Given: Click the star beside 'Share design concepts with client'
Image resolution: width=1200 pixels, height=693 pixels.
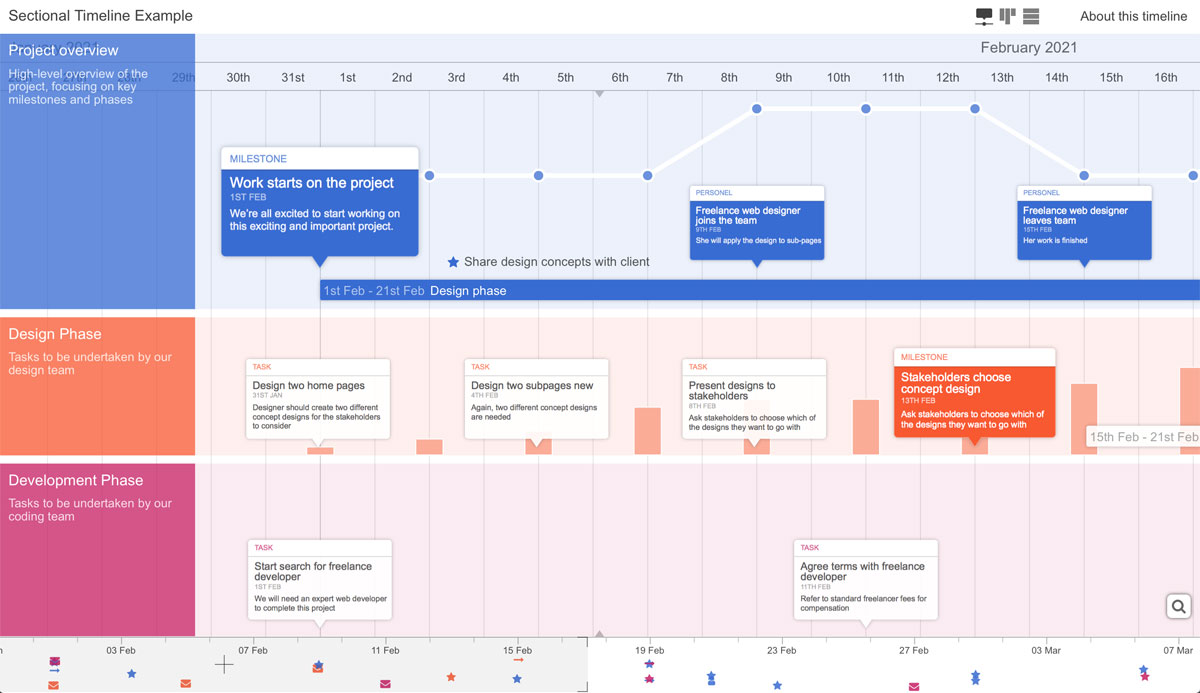Looking at the screenshot, I should coord(452,262).
